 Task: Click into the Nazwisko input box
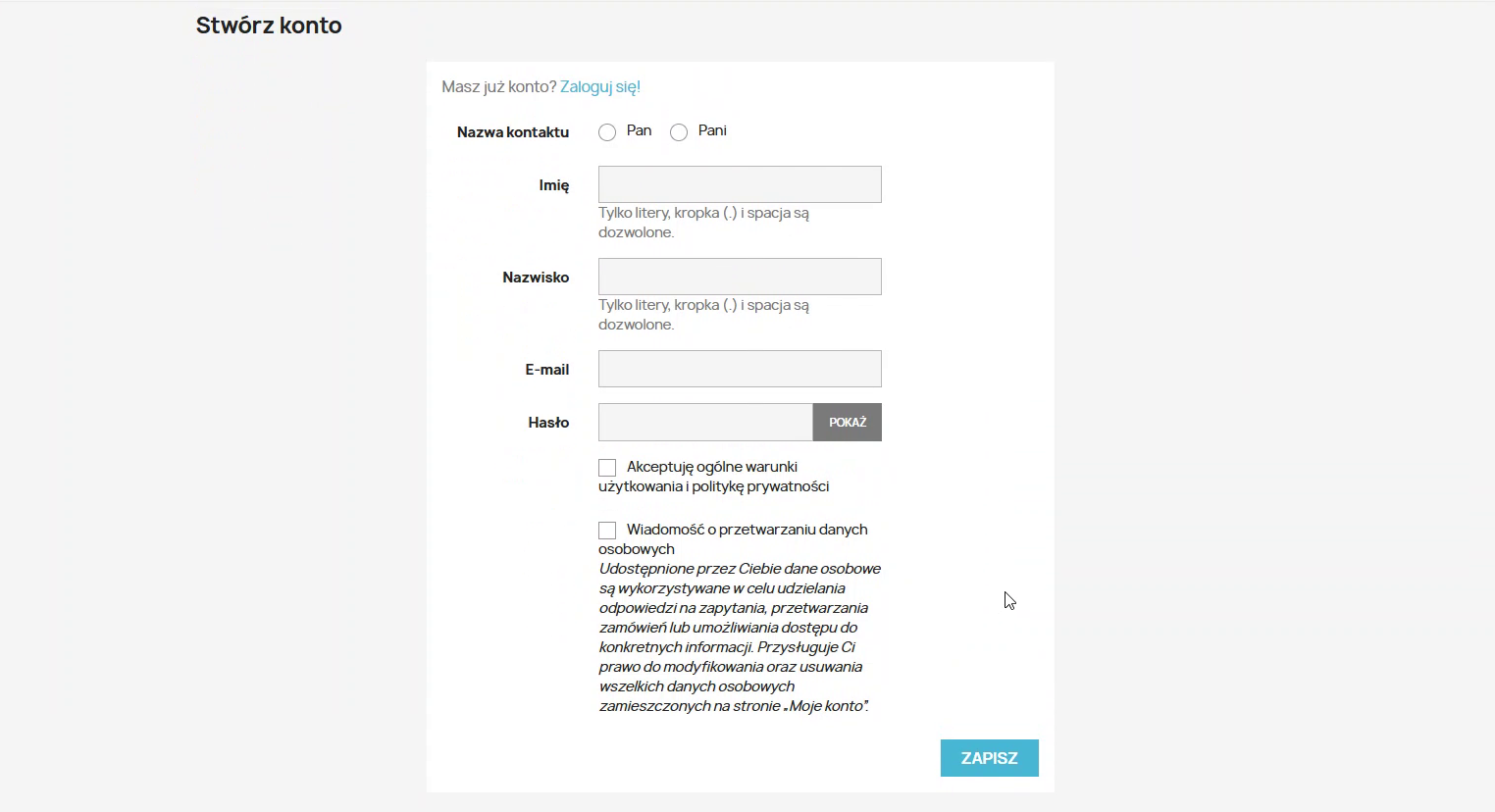pos(740,277)
